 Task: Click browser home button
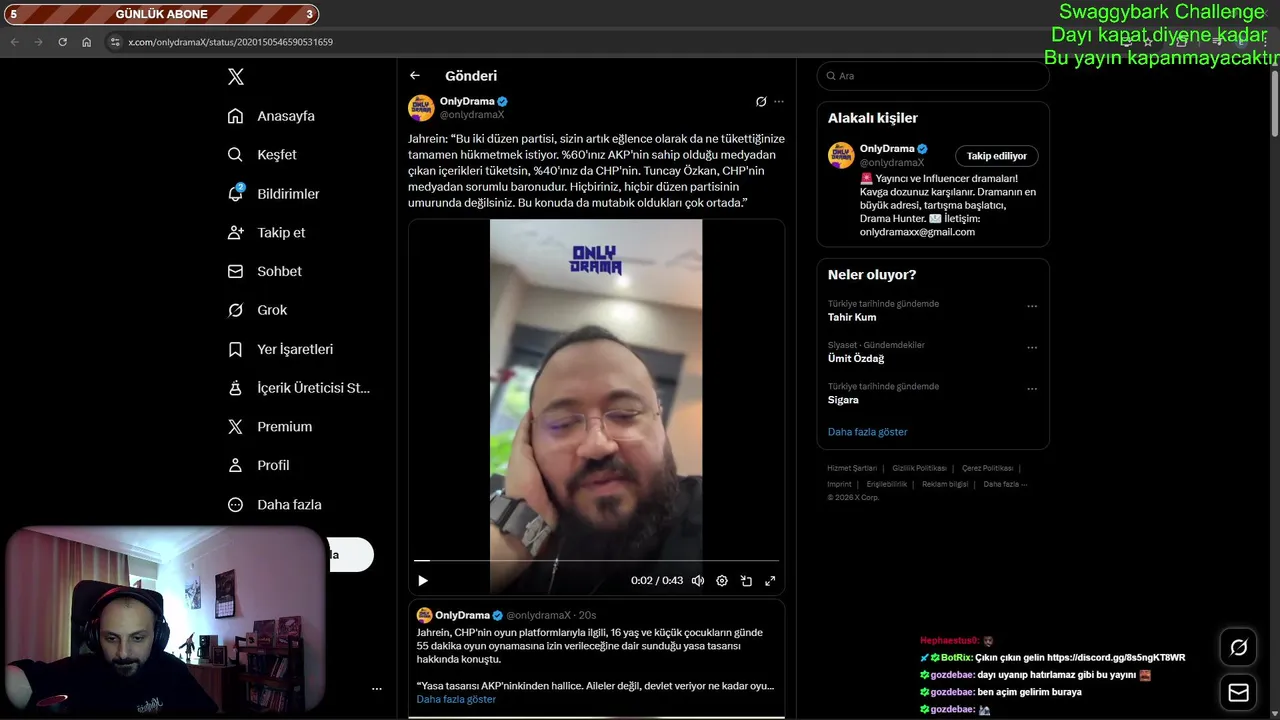[x=86, y=42]
